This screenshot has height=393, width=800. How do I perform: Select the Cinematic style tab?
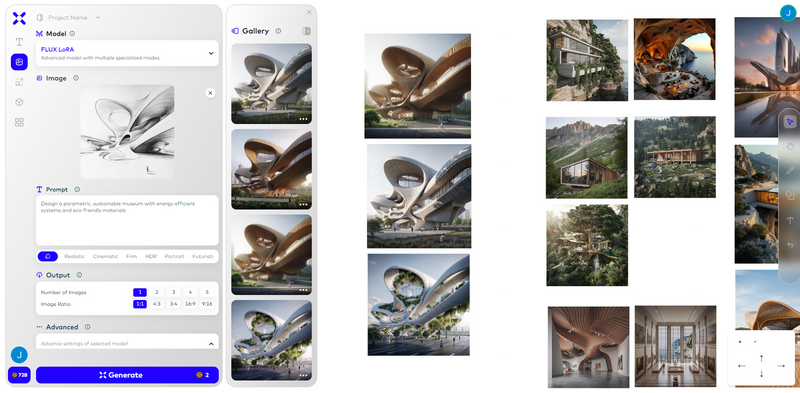click(x=105, y=257)
